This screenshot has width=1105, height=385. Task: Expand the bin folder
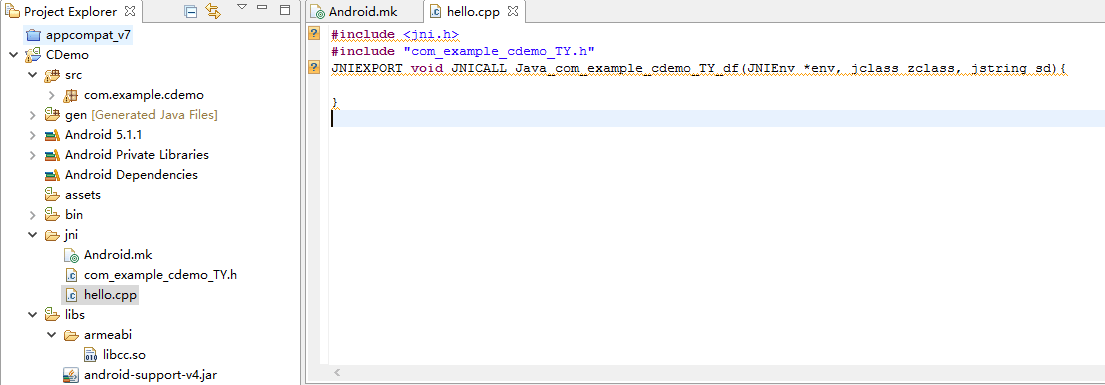pyautogui.click(x=32, y=214)
